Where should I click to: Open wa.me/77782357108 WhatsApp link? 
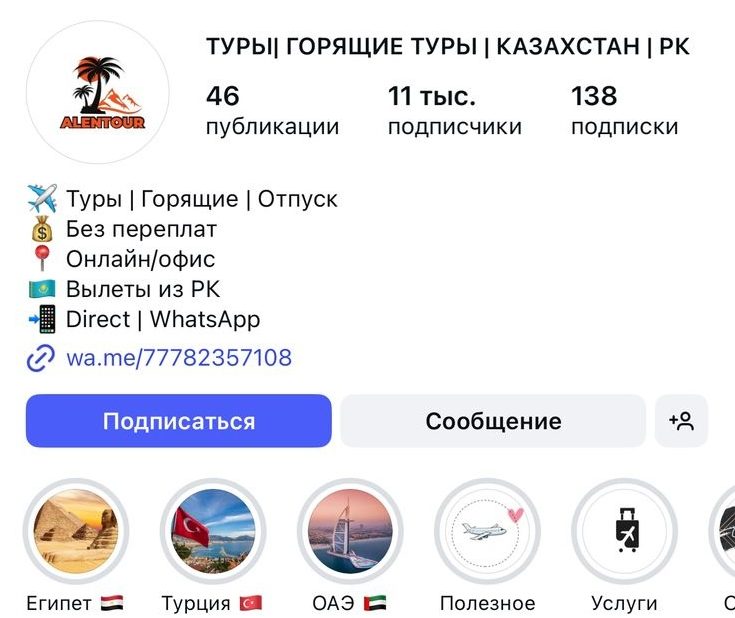(x=179, y=358)
